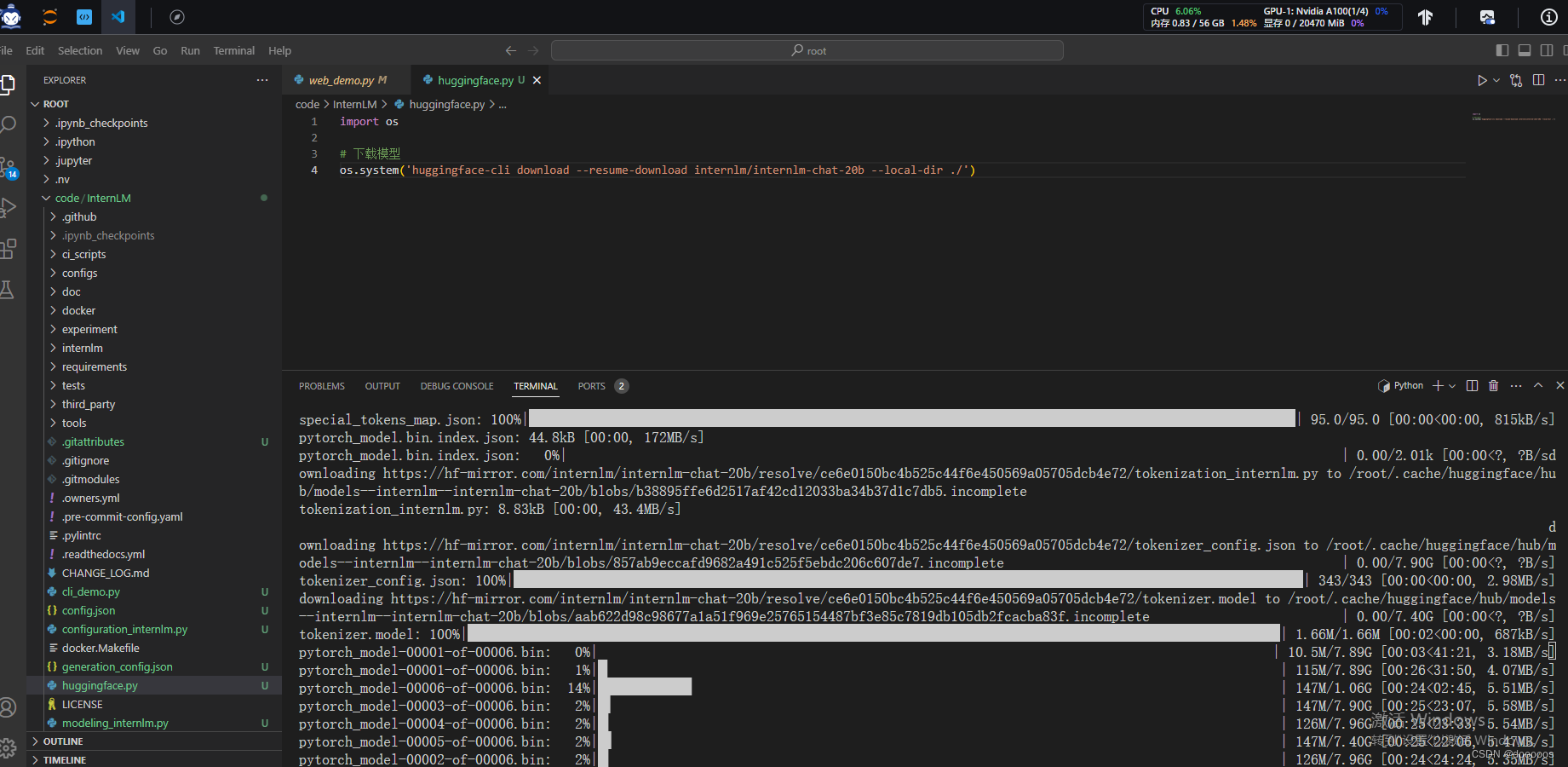Open the Search view in activity bar

click(8, 125)
